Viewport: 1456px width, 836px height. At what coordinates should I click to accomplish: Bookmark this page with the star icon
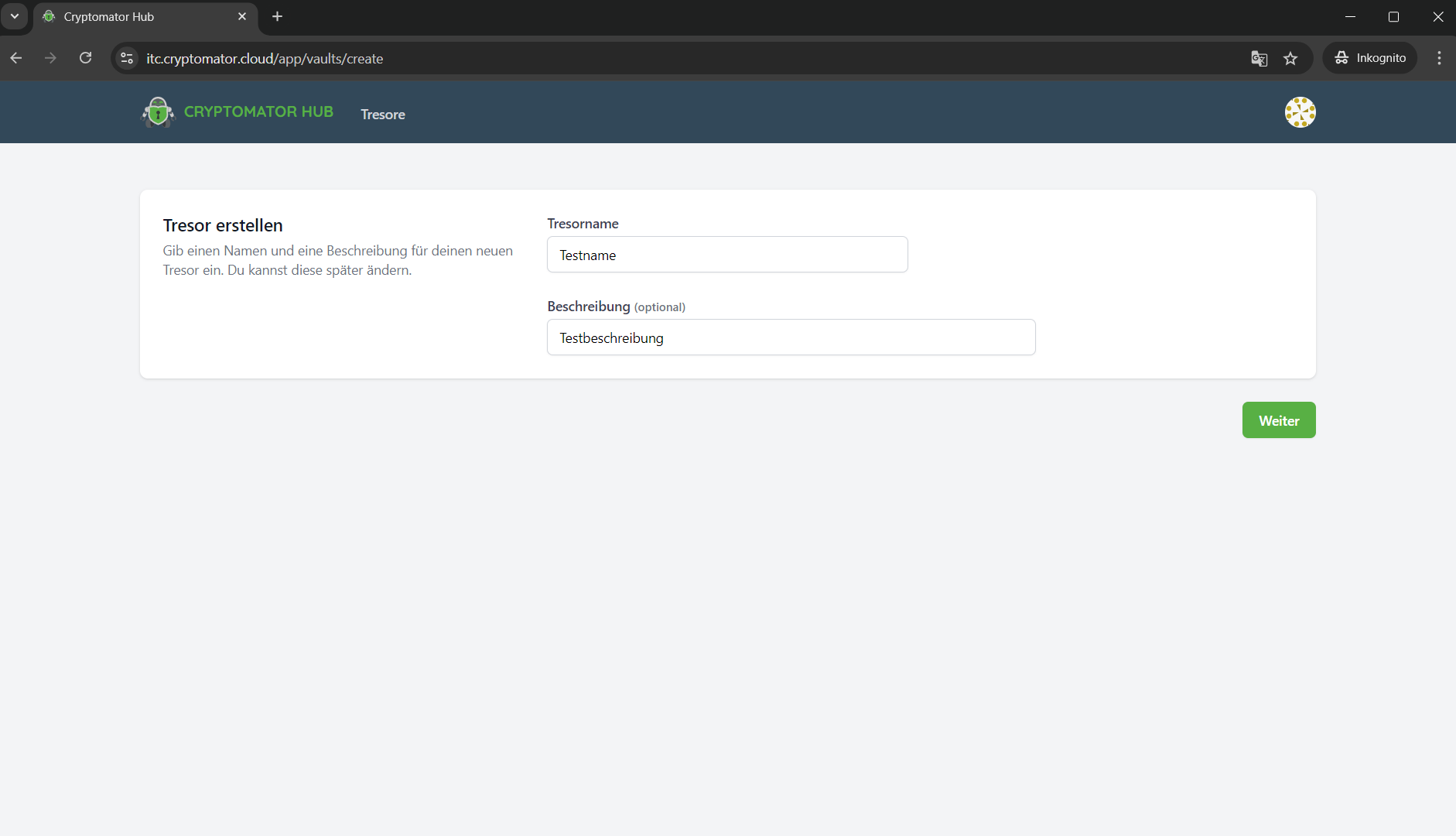tap(1290, 59)
